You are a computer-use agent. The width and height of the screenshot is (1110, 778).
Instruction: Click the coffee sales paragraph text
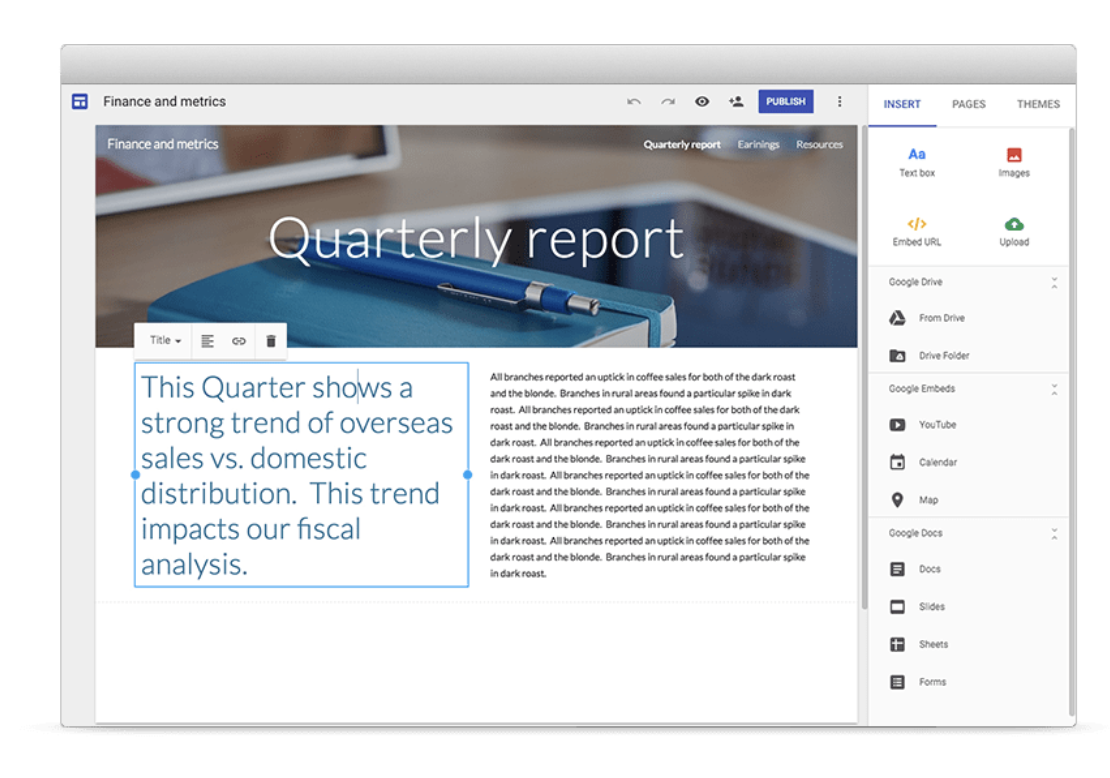(649, 475)
